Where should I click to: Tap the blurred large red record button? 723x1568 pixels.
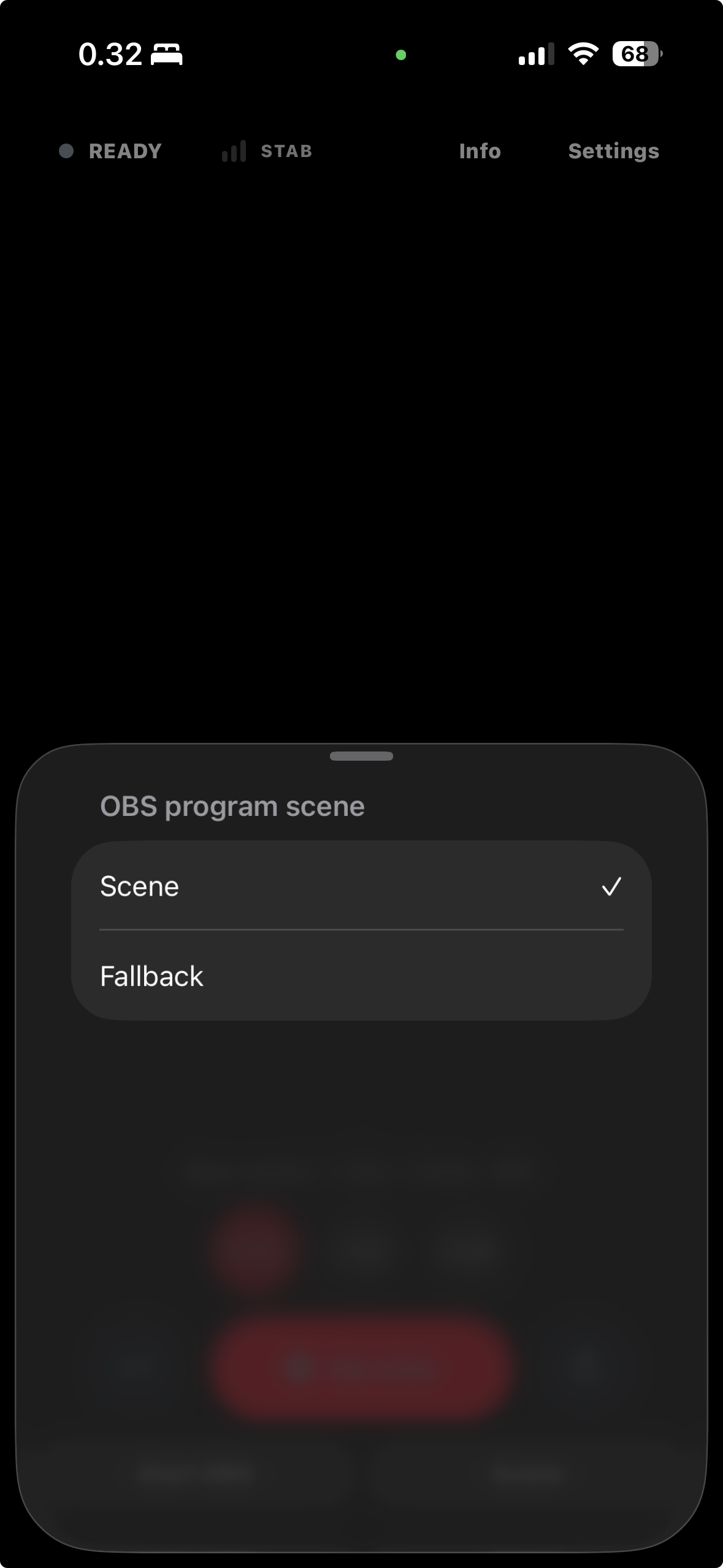(x=362, y=1367)
